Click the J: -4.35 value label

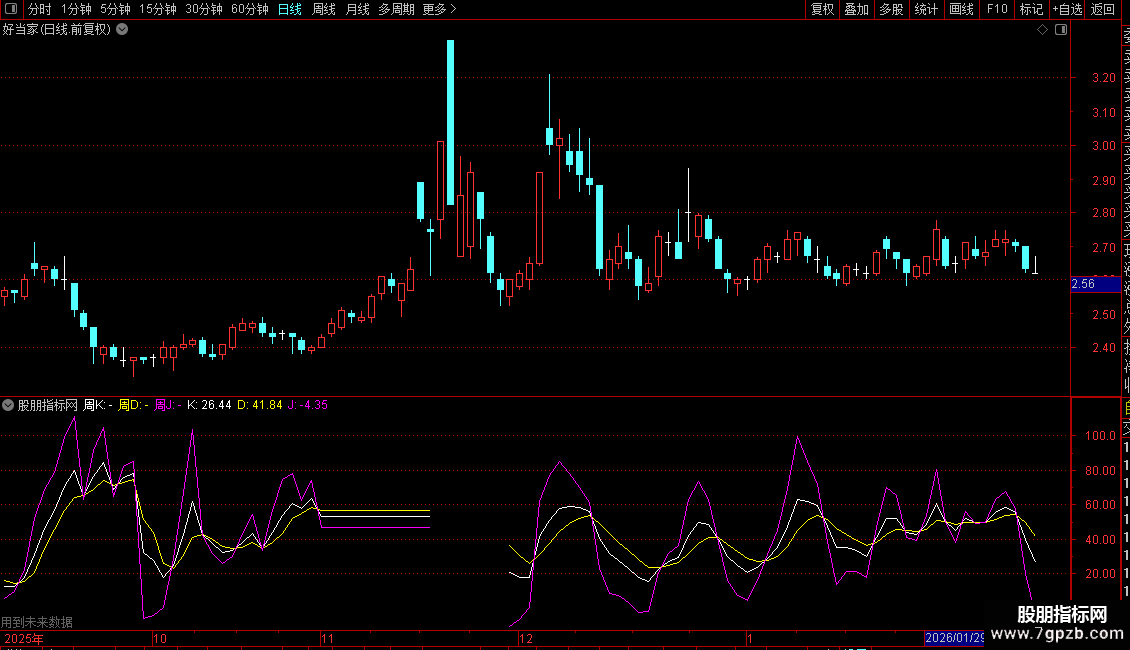pos(308,405)
